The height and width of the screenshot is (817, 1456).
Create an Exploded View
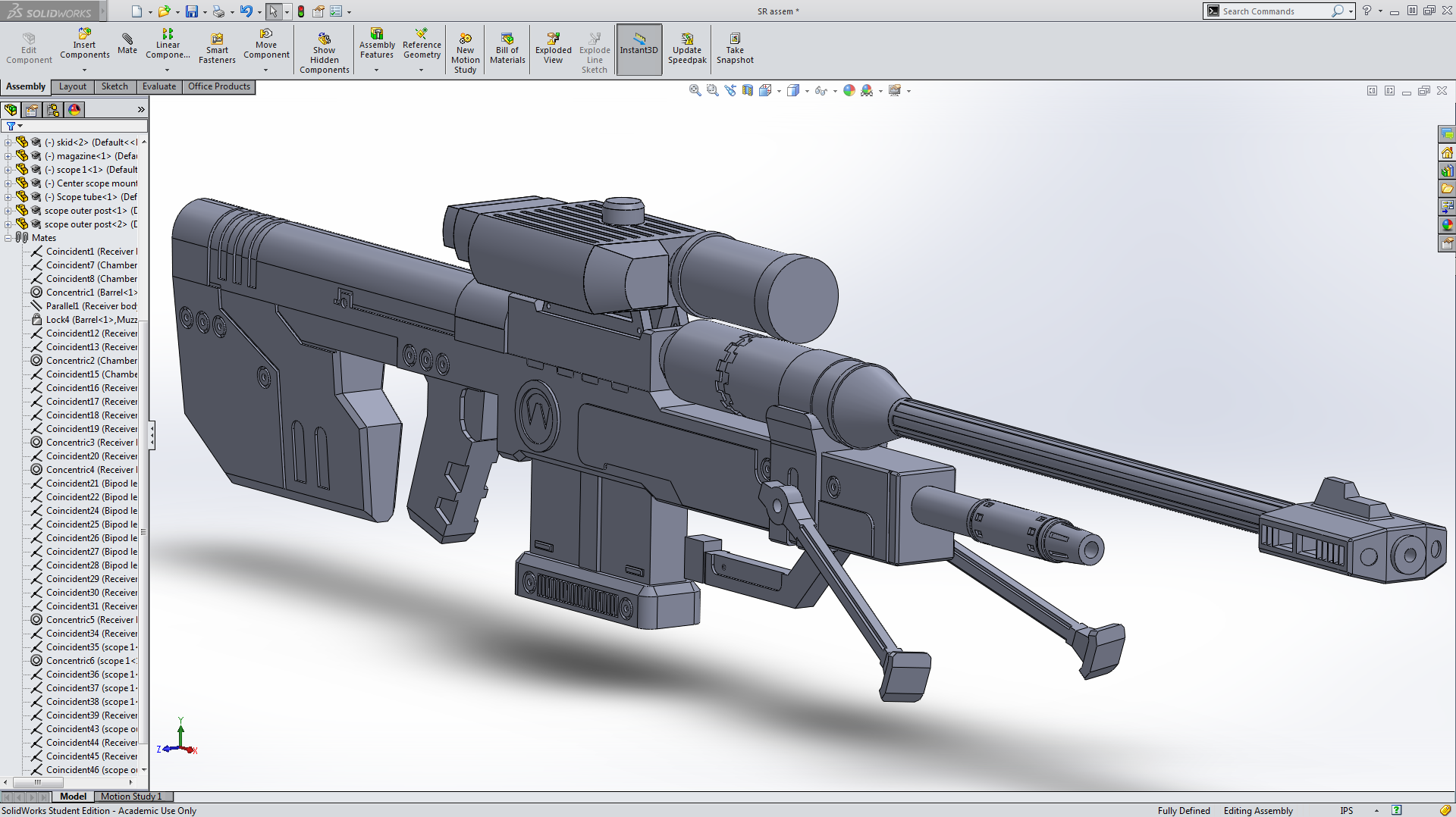(x=554, y=49)
